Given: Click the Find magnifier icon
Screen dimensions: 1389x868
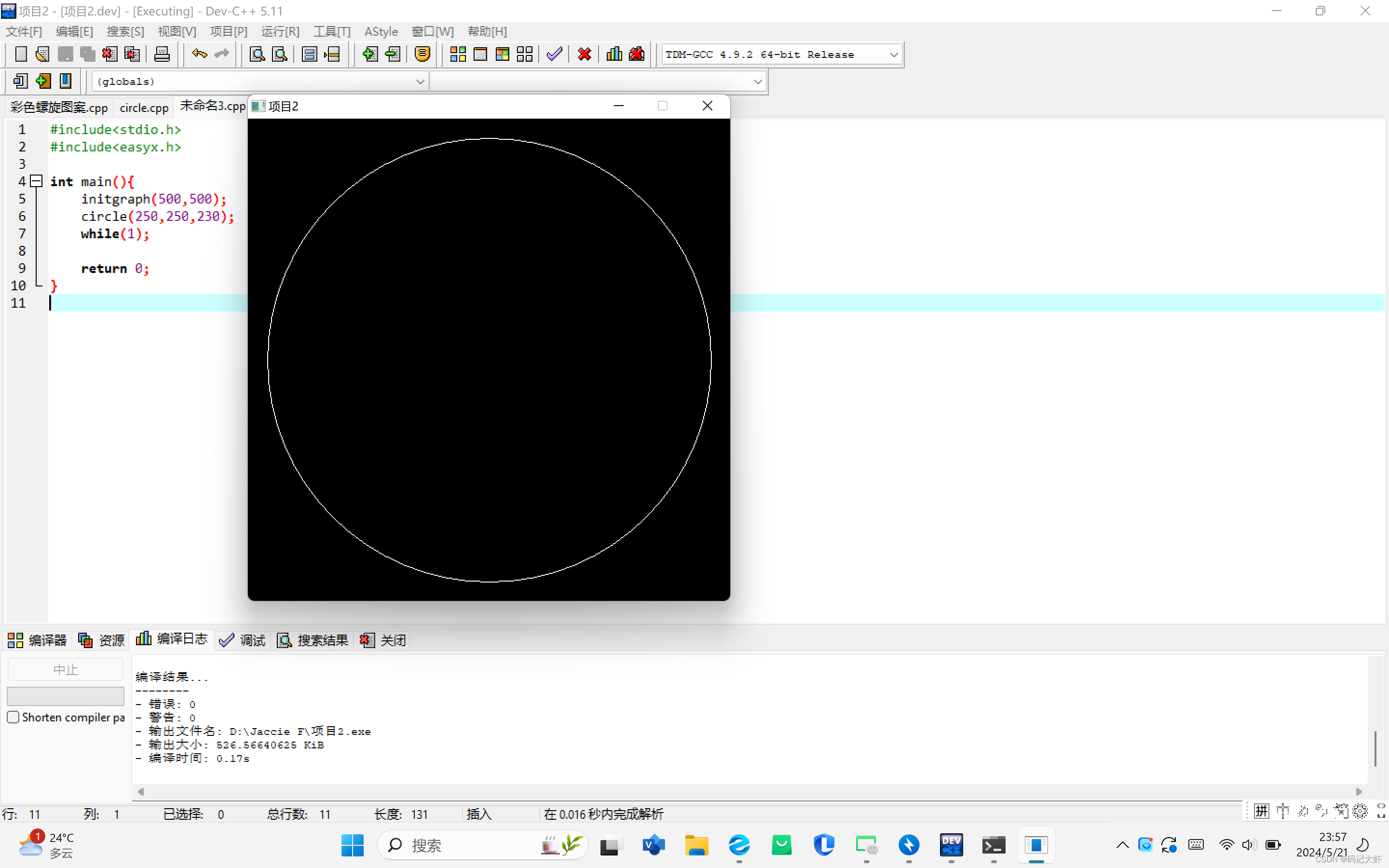Looking at the screenshot, I should click(257, 54).
